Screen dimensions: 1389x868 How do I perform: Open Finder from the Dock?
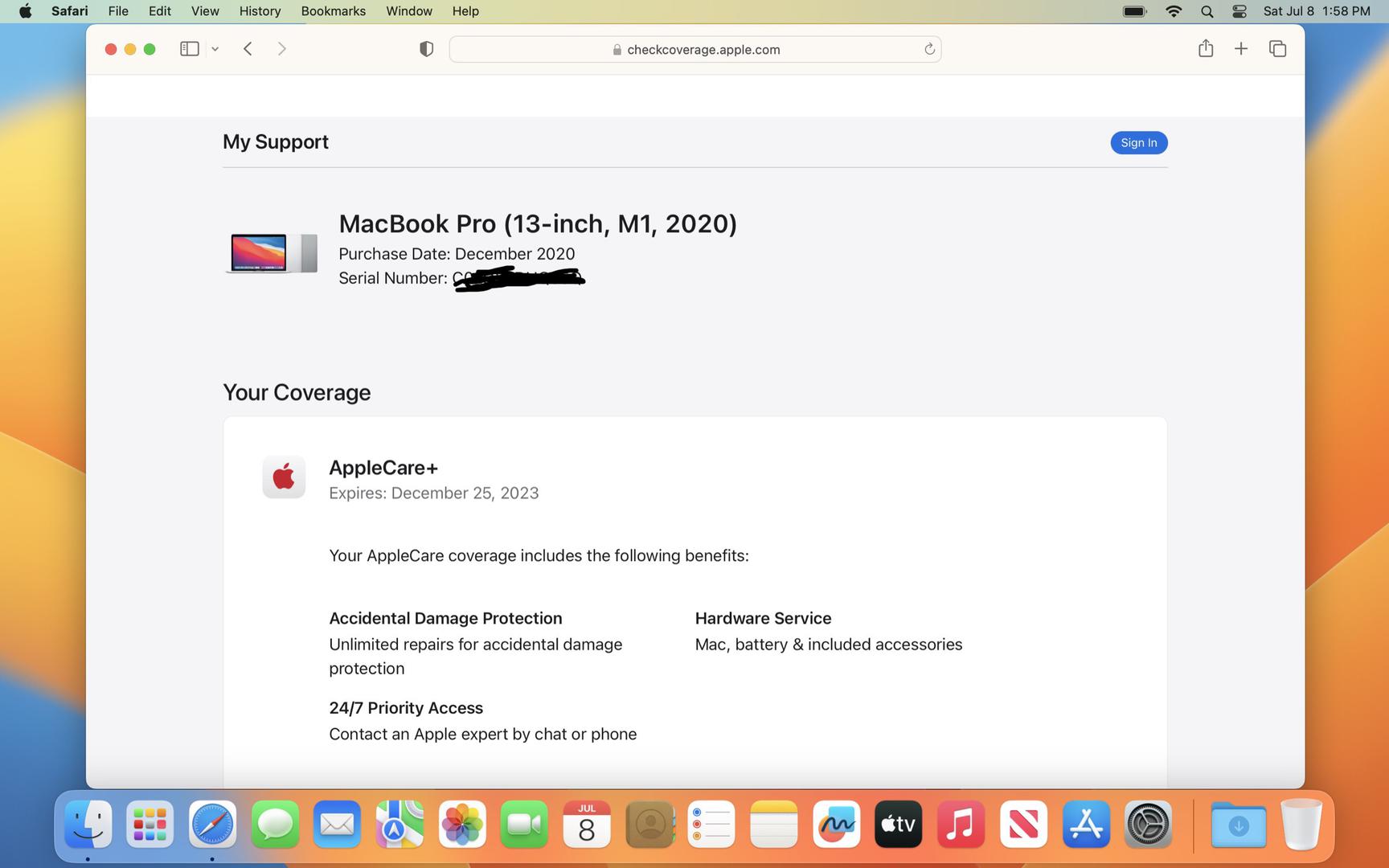click(x=88, y=824)
